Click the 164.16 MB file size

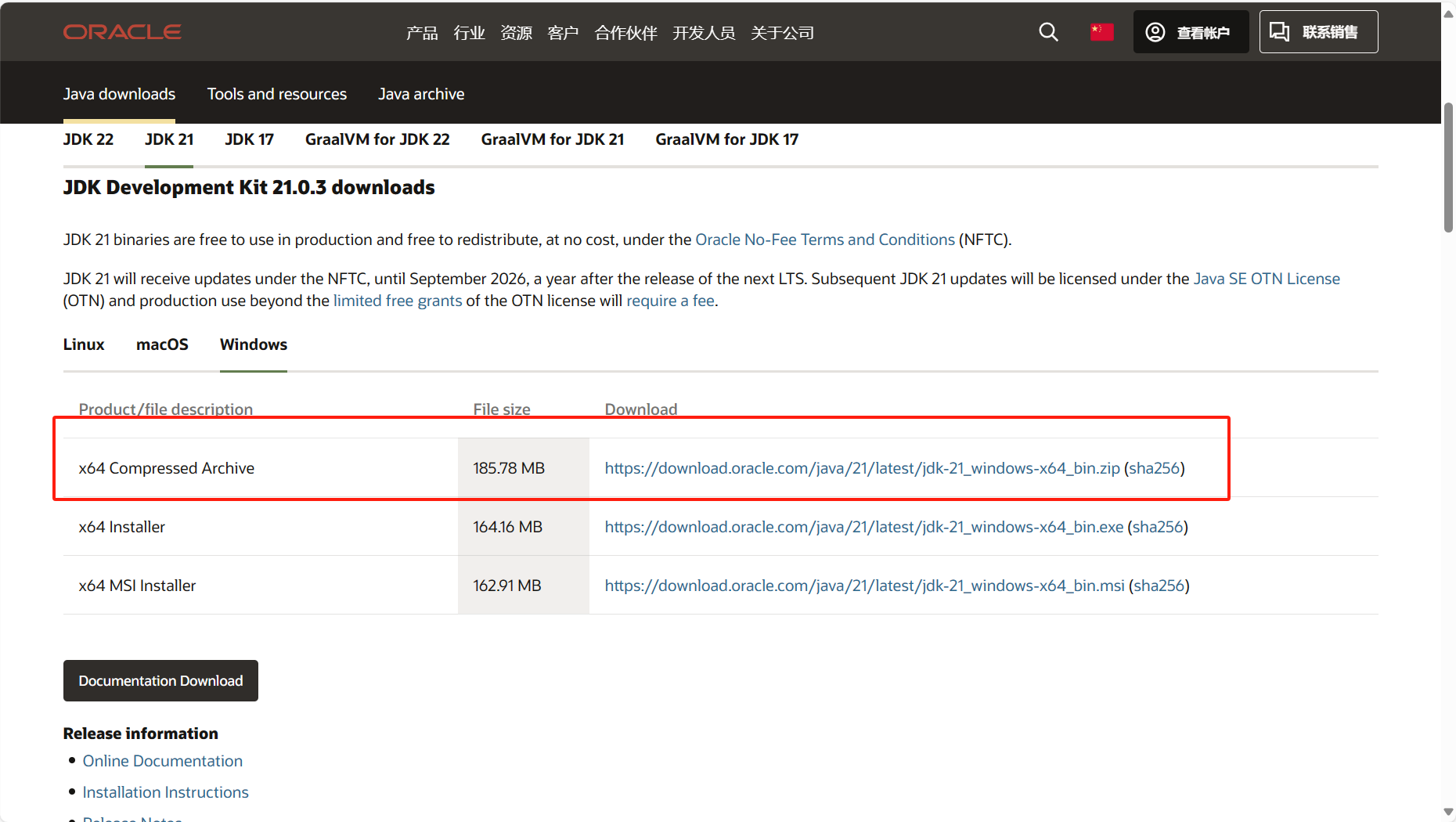click(x=507, y=527)
